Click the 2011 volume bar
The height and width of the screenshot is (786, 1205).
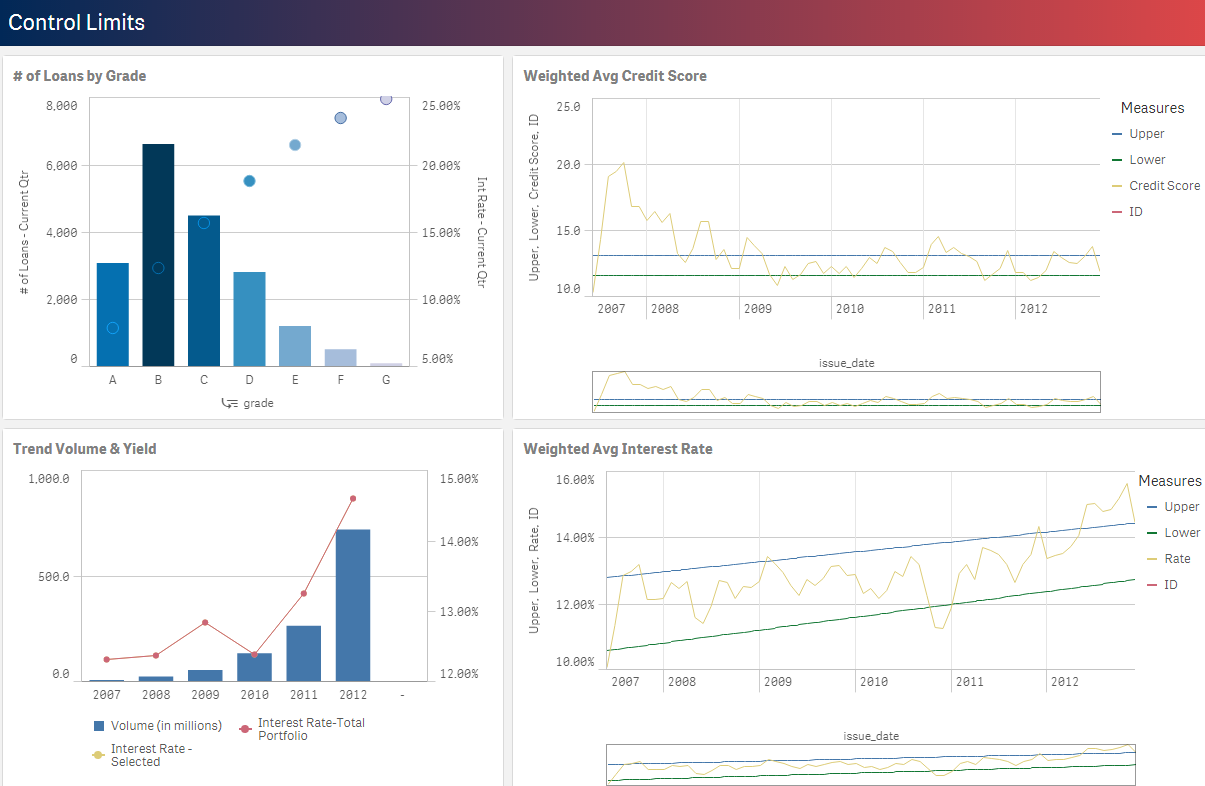click(303, 653)
